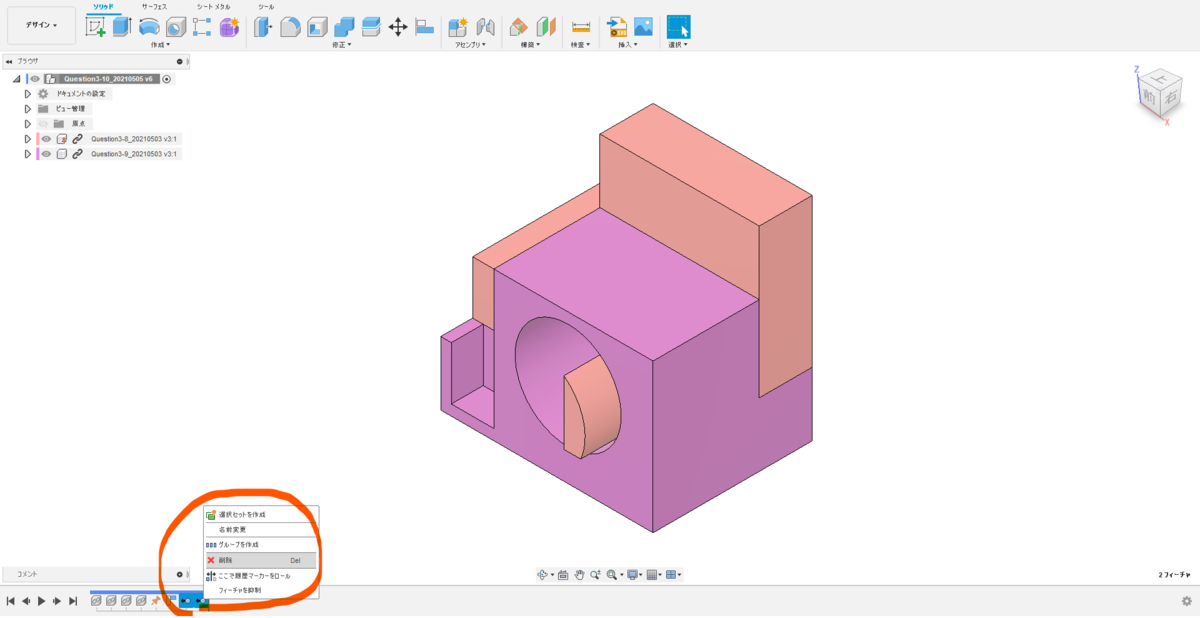The width and height of the screenshot is (1200, 618).
Task: Expand Question3-9_20210503 component node
Action: 28,154
